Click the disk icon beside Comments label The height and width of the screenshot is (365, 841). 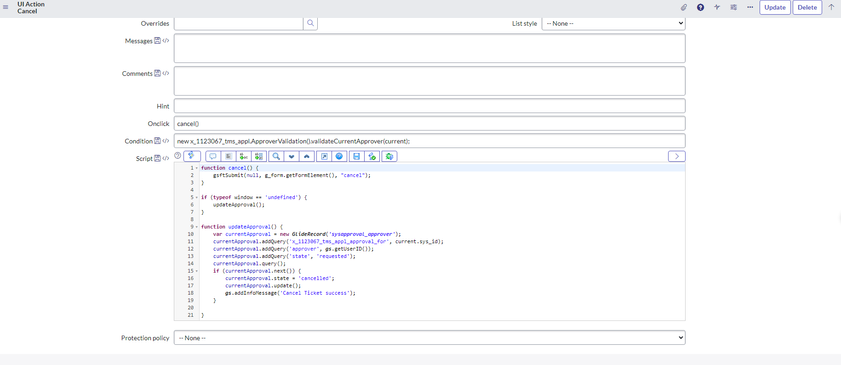[158, 73]
